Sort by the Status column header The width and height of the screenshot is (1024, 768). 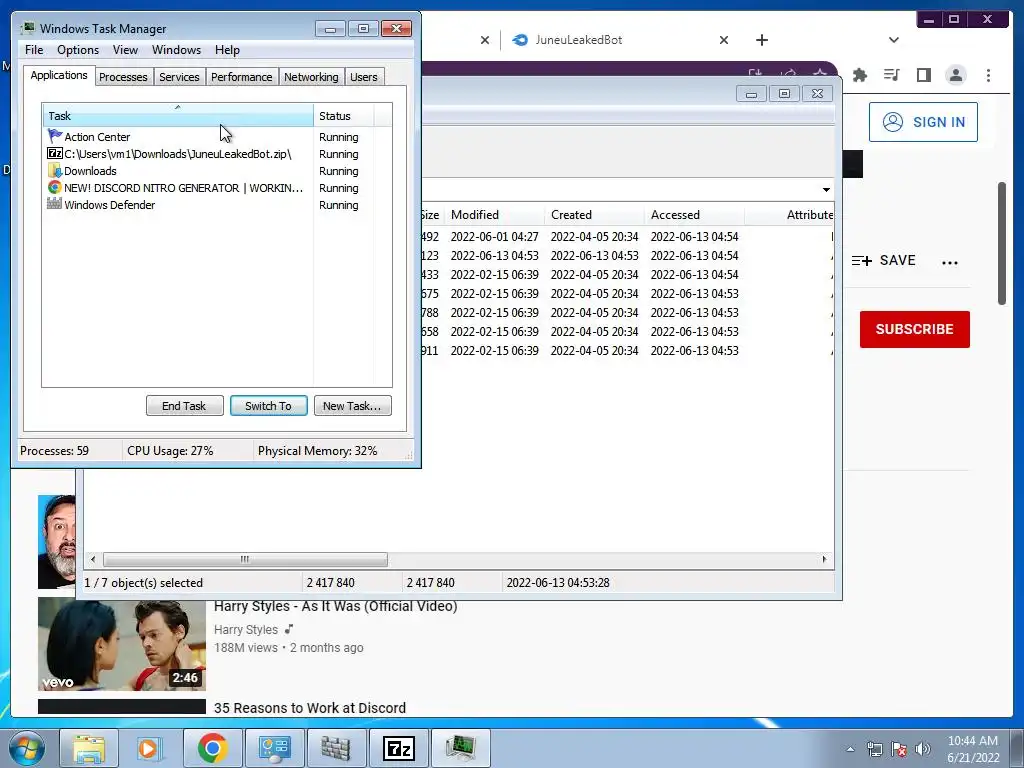[344, 116]
